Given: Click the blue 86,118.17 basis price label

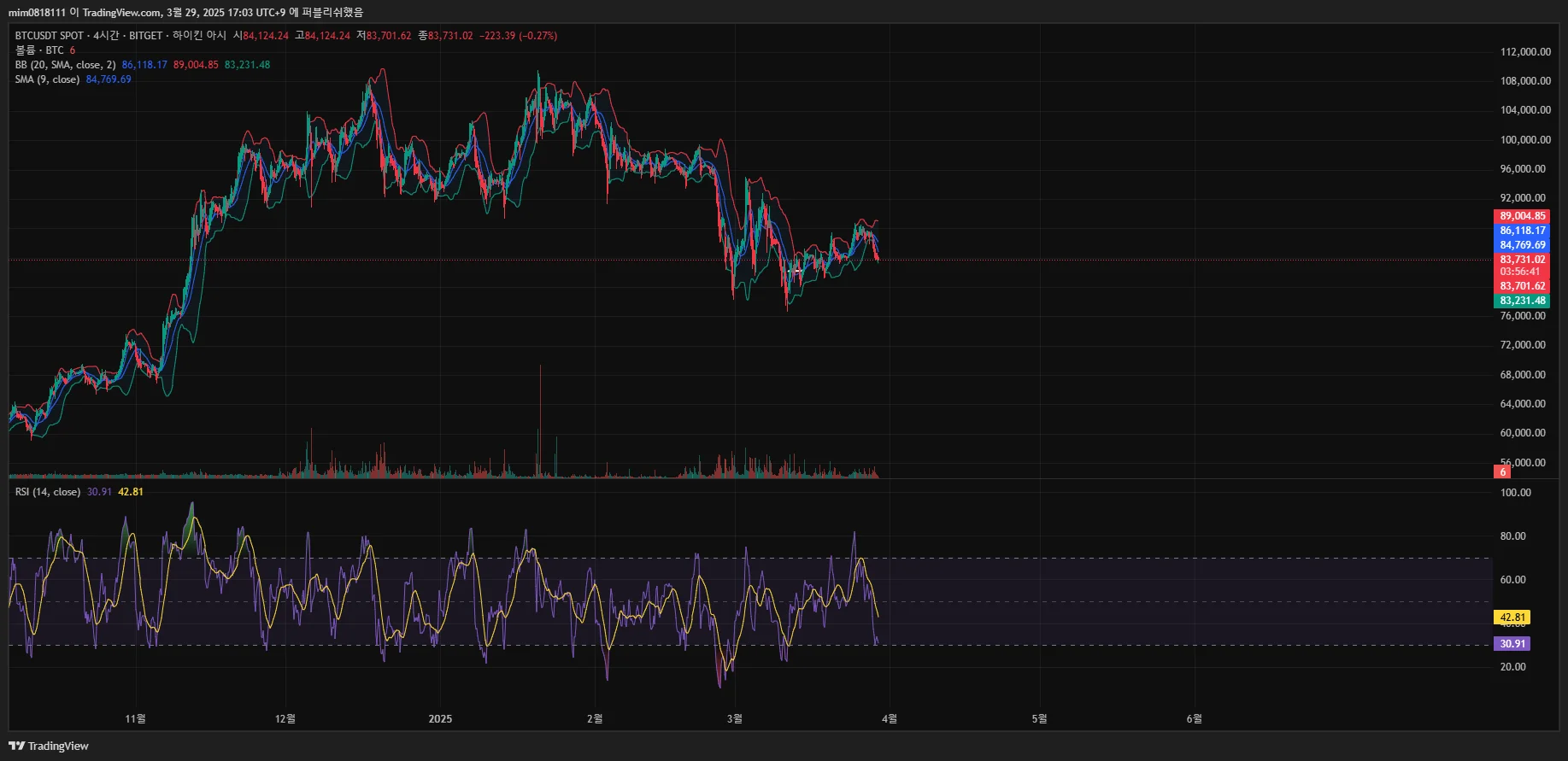Looking at the screenshot, I should 1522,231.
